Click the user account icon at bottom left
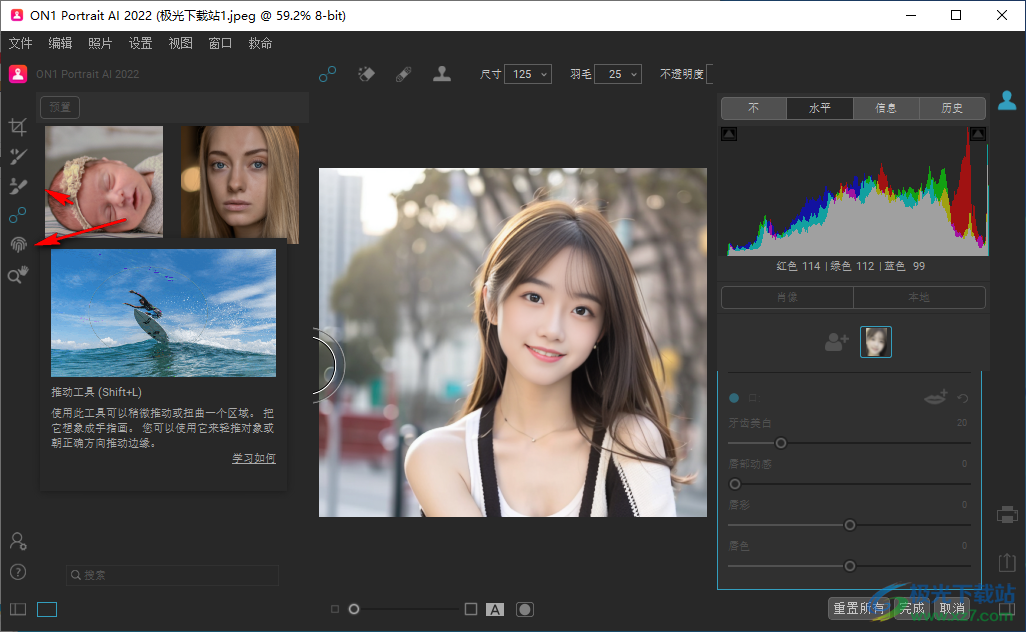 pos(18,541)
